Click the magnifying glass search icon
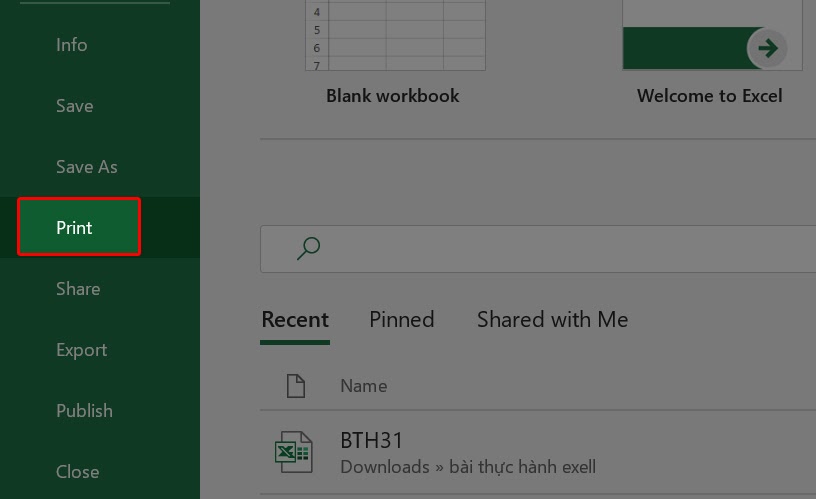 [x=309, y=248]
